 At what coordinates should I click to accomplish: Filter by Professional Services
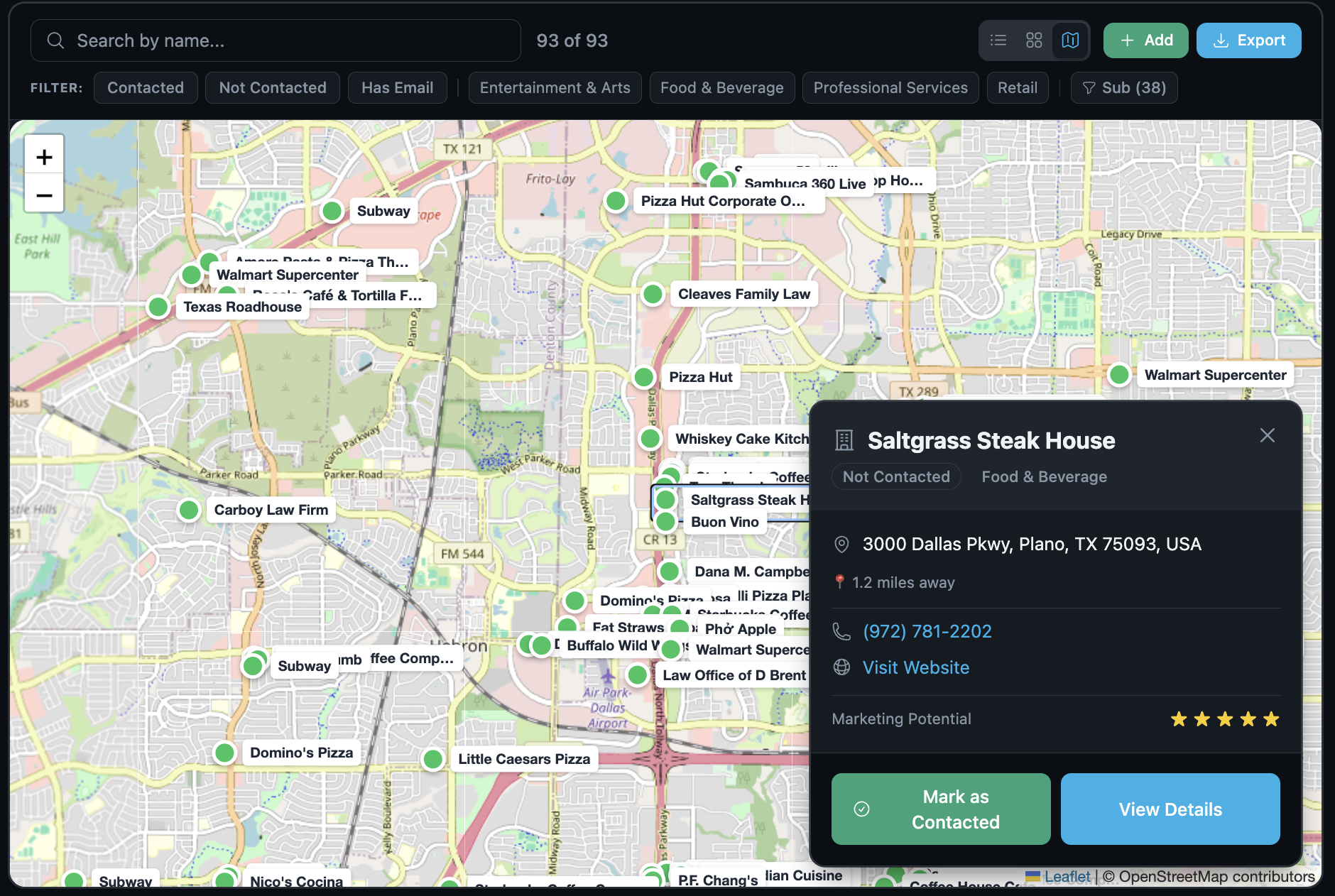(890, 88)
